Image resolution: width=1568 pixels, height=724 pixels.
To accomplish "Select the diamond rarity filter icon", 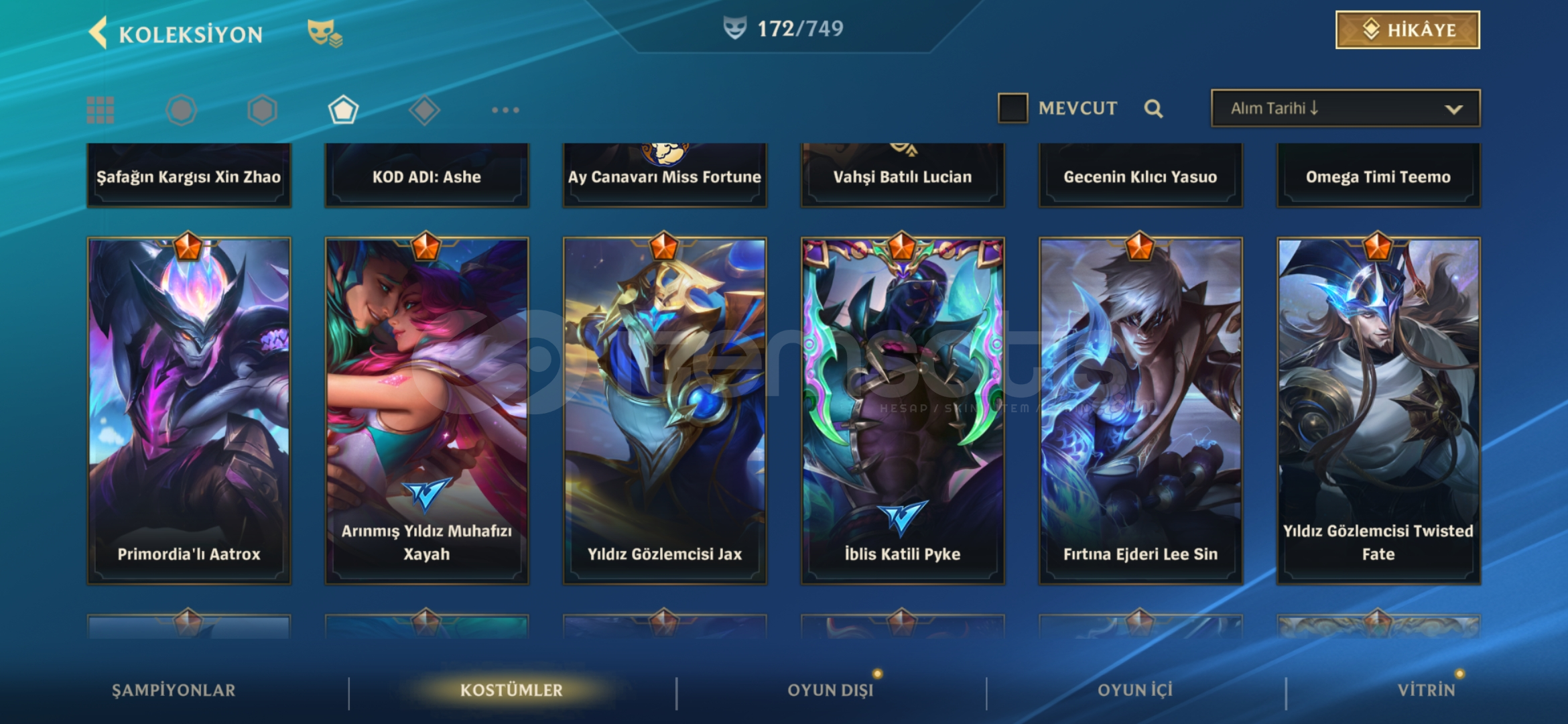I will [x=424, y=110].
